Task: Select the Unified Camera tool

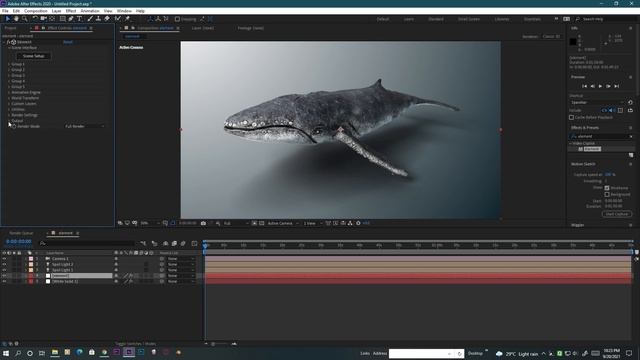Action: click(43, 19)
